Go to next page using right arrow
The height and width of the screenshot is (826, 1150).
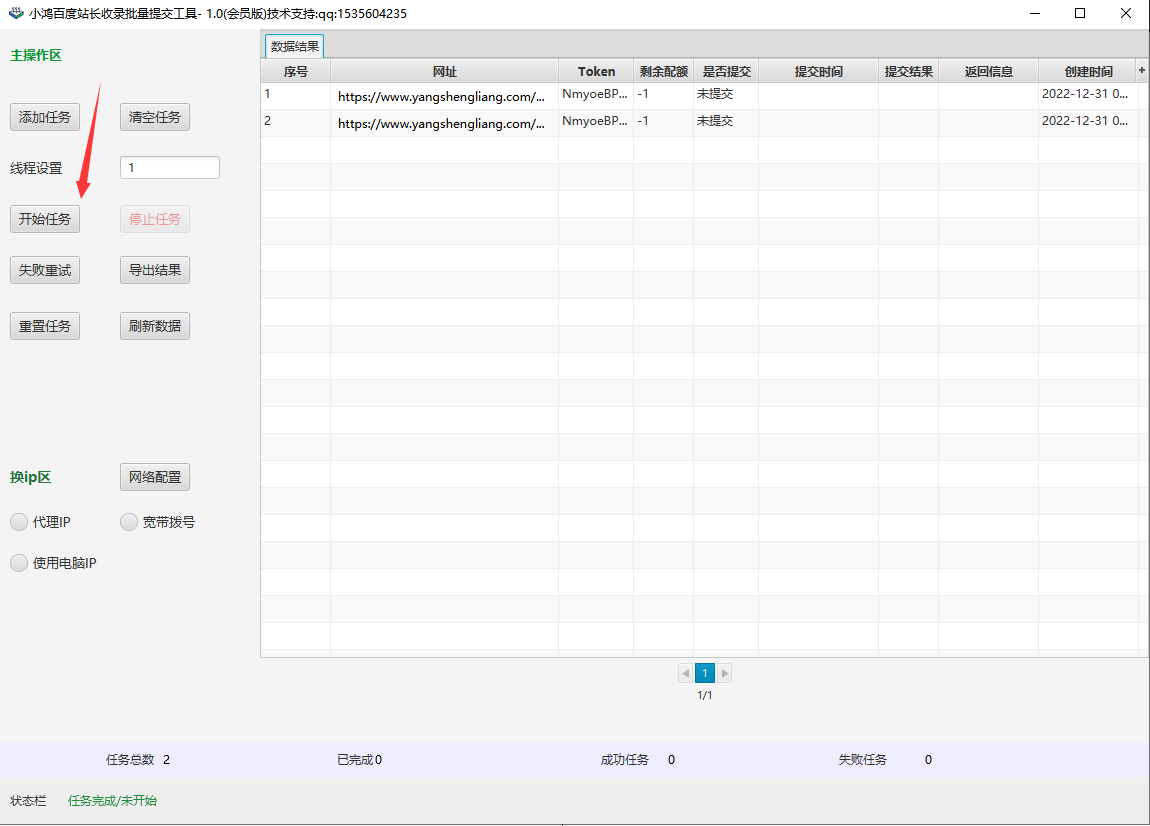click(x=724, y=673)
